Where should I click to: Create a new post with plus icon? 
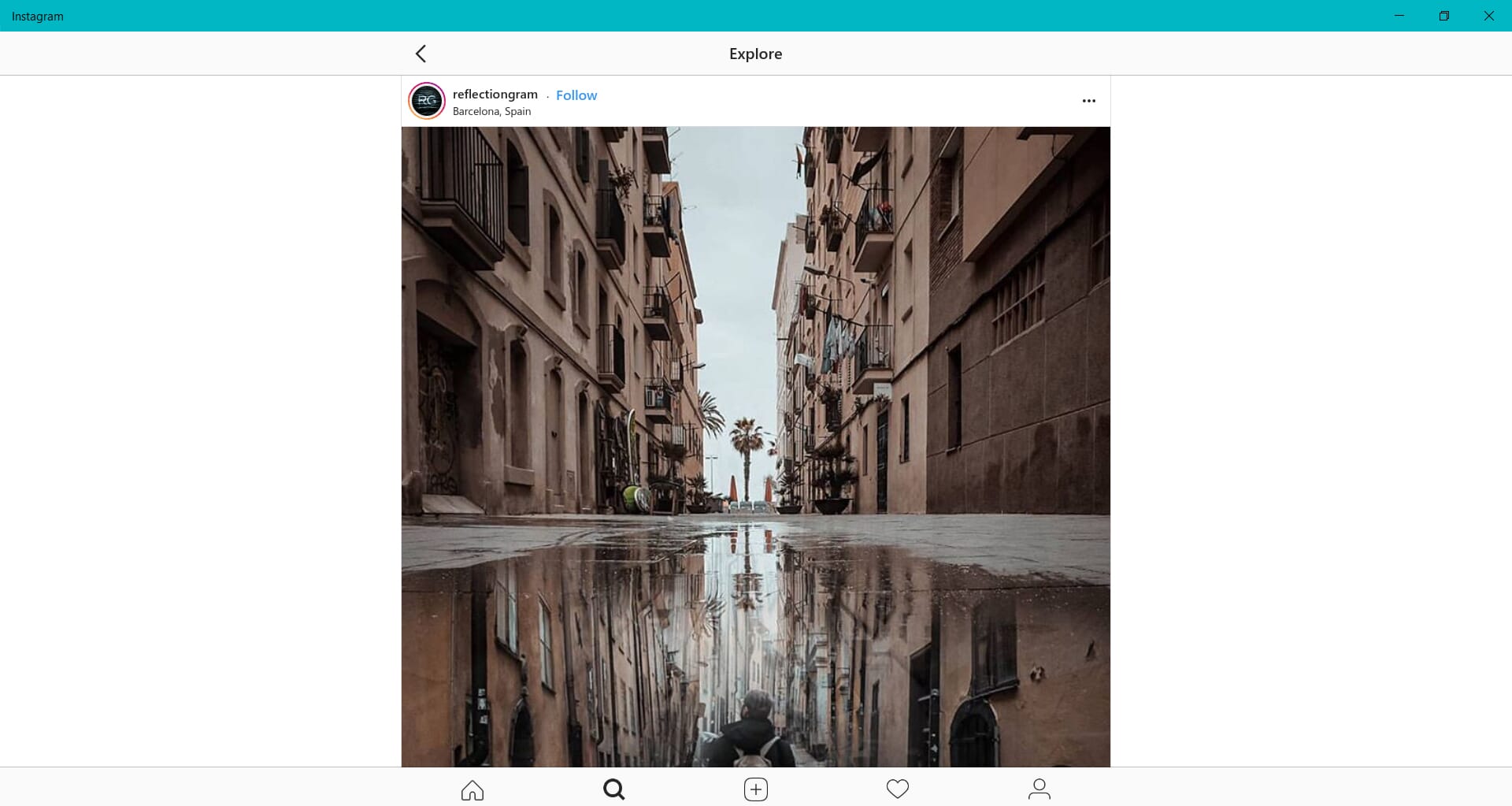pos(756,789)
